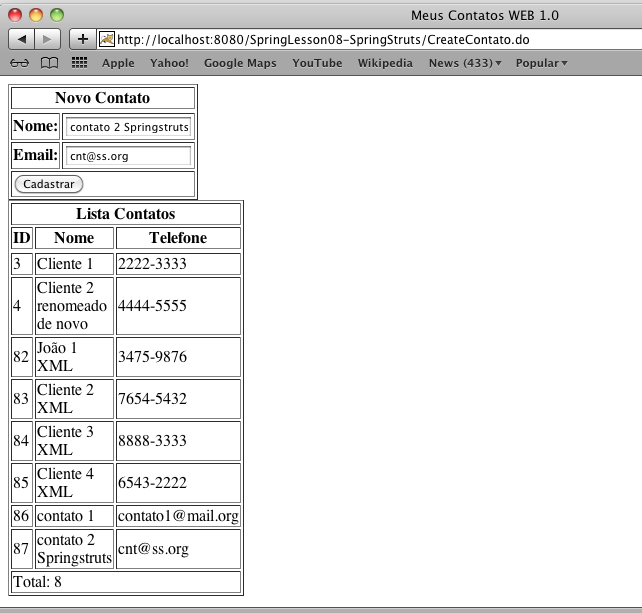Focus the Email input field
Viewport: 642px width, 613px height.
[x=128, y=156]
